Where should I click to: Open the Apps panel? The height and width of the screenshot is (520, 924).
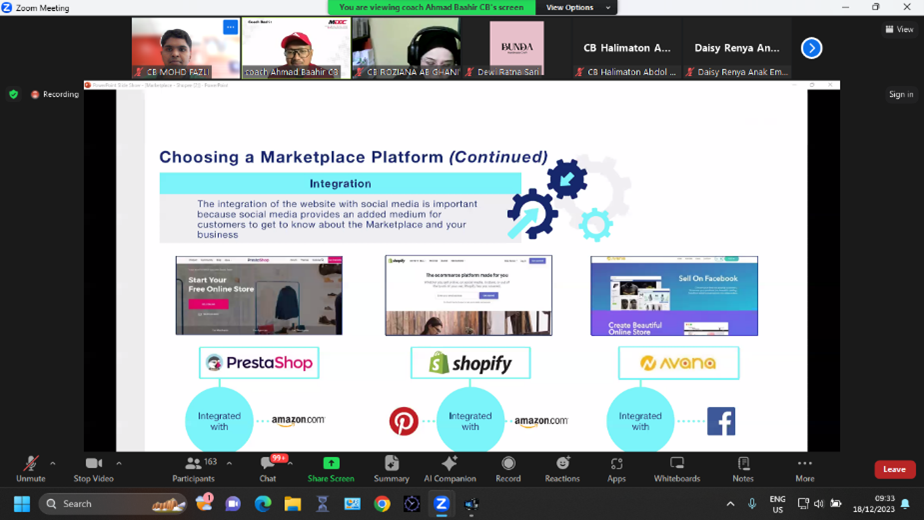[x=616, y=469]
